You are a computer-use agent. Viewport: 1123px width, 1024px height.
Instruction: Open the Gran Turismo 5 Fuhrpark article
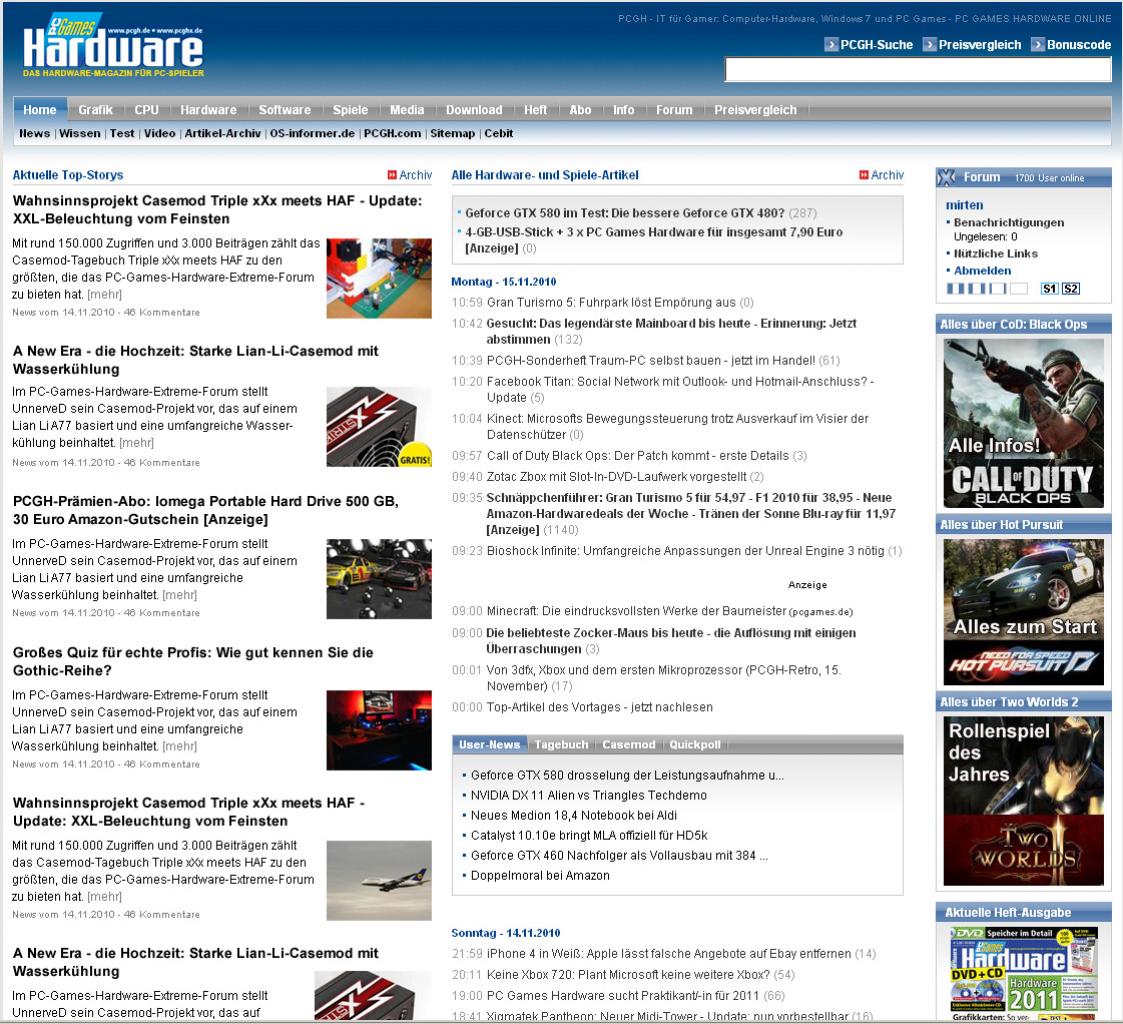[611, 302]
